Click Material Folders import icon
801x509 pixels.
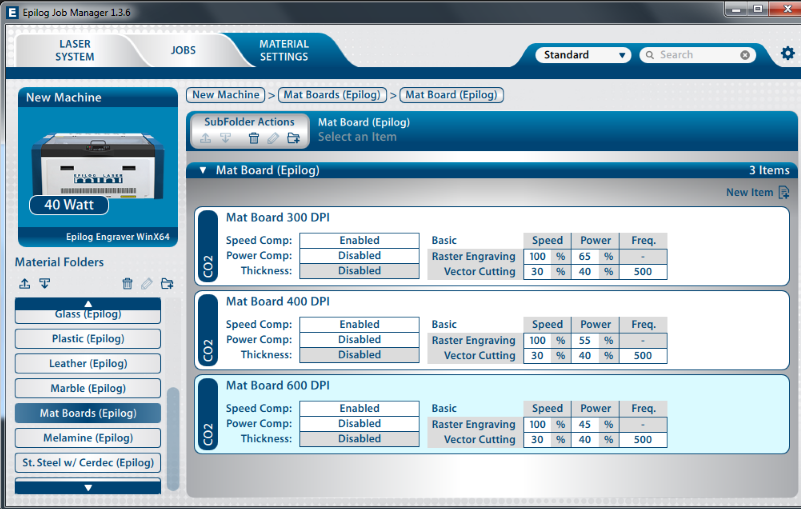click(45, 283)
